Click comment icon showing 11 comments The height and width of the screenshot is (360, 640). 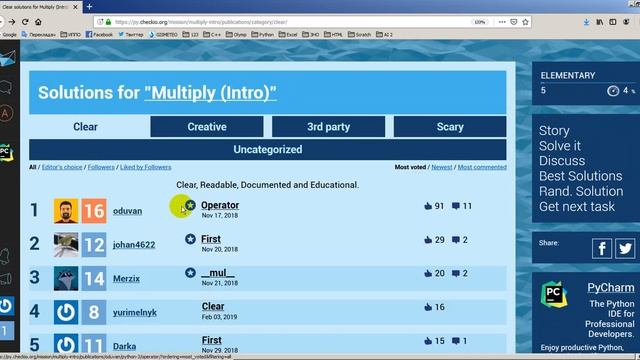[x=456, y=206]
